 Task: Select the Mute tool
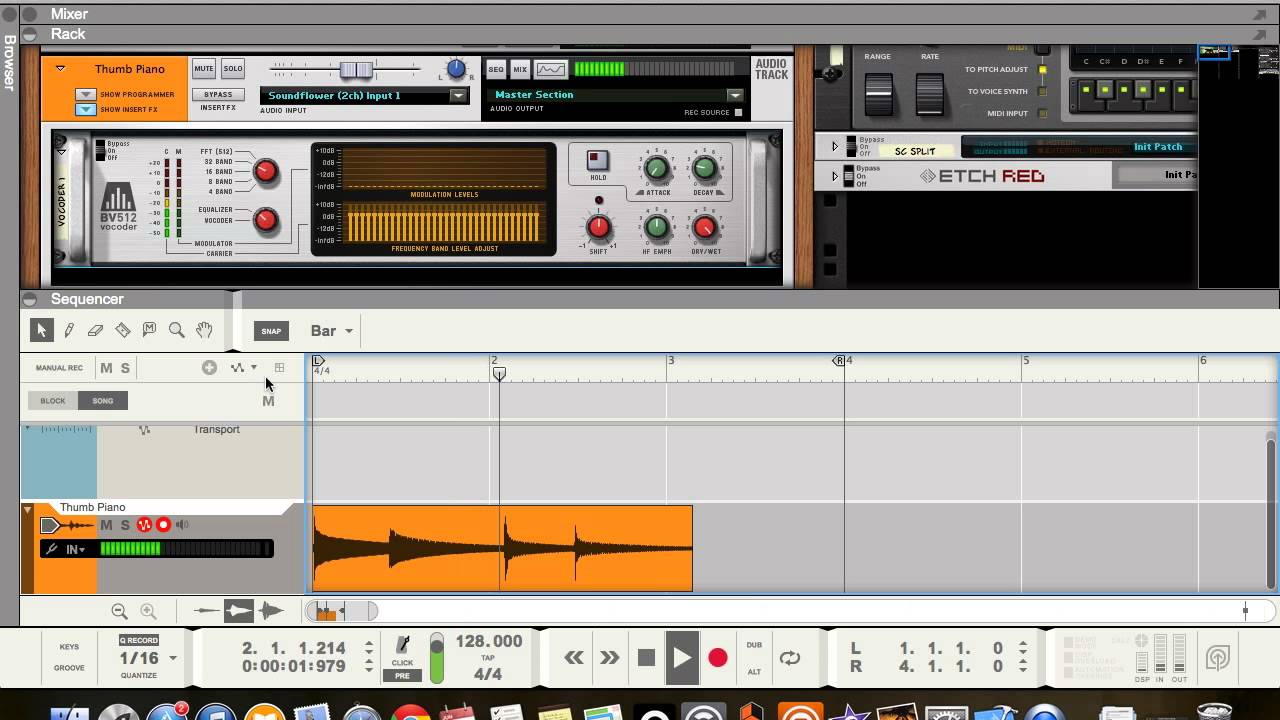[150, 330]
